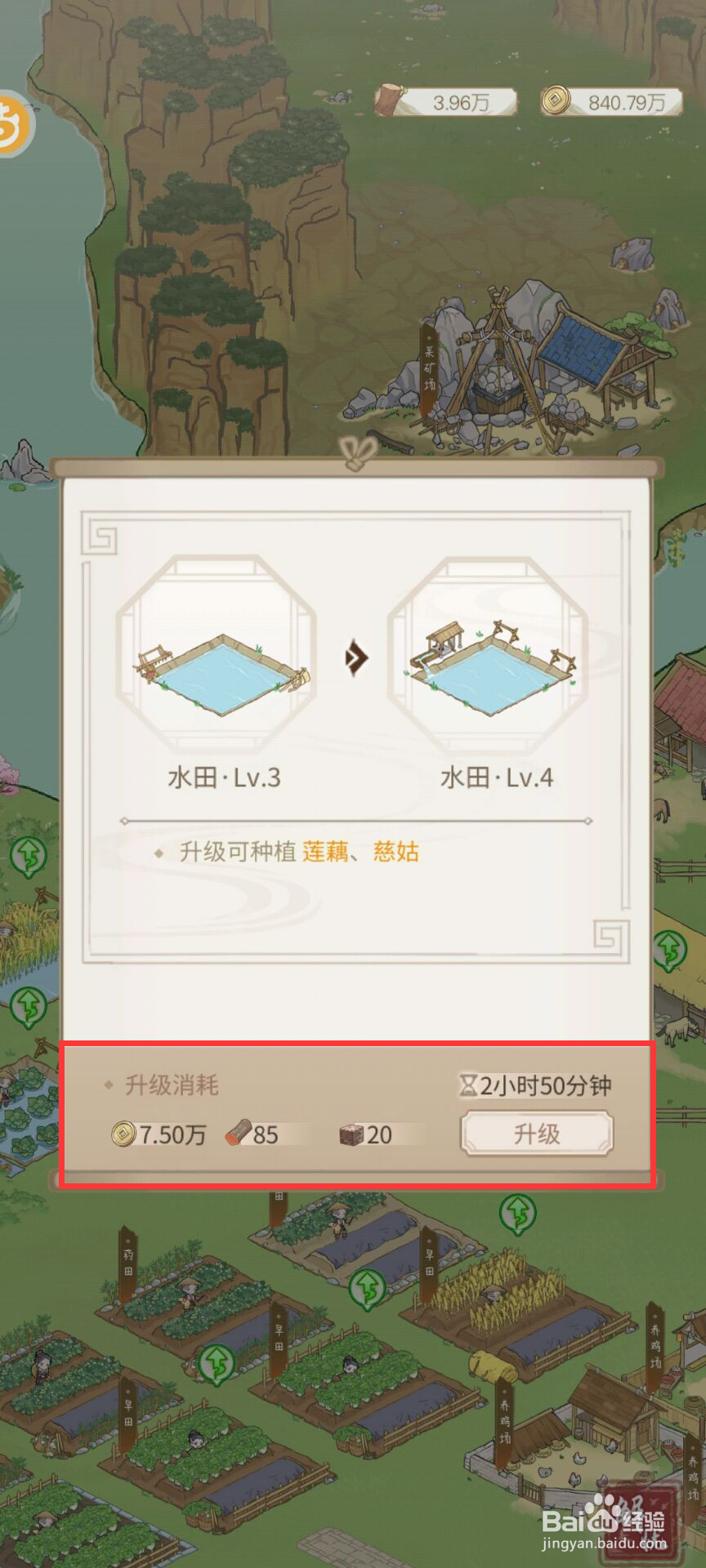Tap the 2小时50分钟 hourglass timer
Viewport: 706px width, 1568px height.
click(535, 1085)
